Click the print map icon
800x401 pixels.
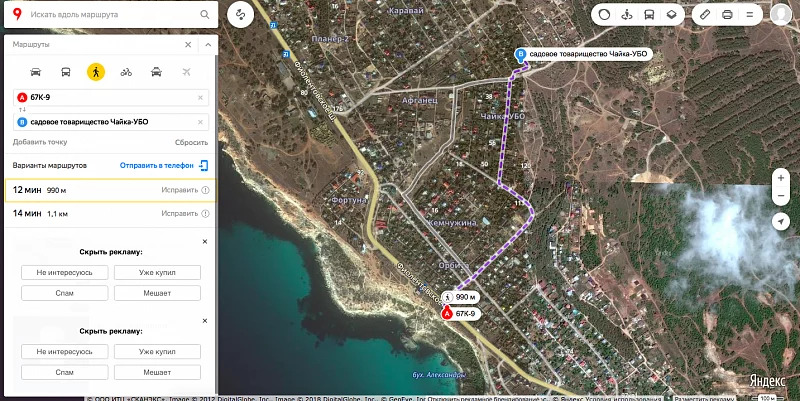pyautogui.click(x=727, y=15)
